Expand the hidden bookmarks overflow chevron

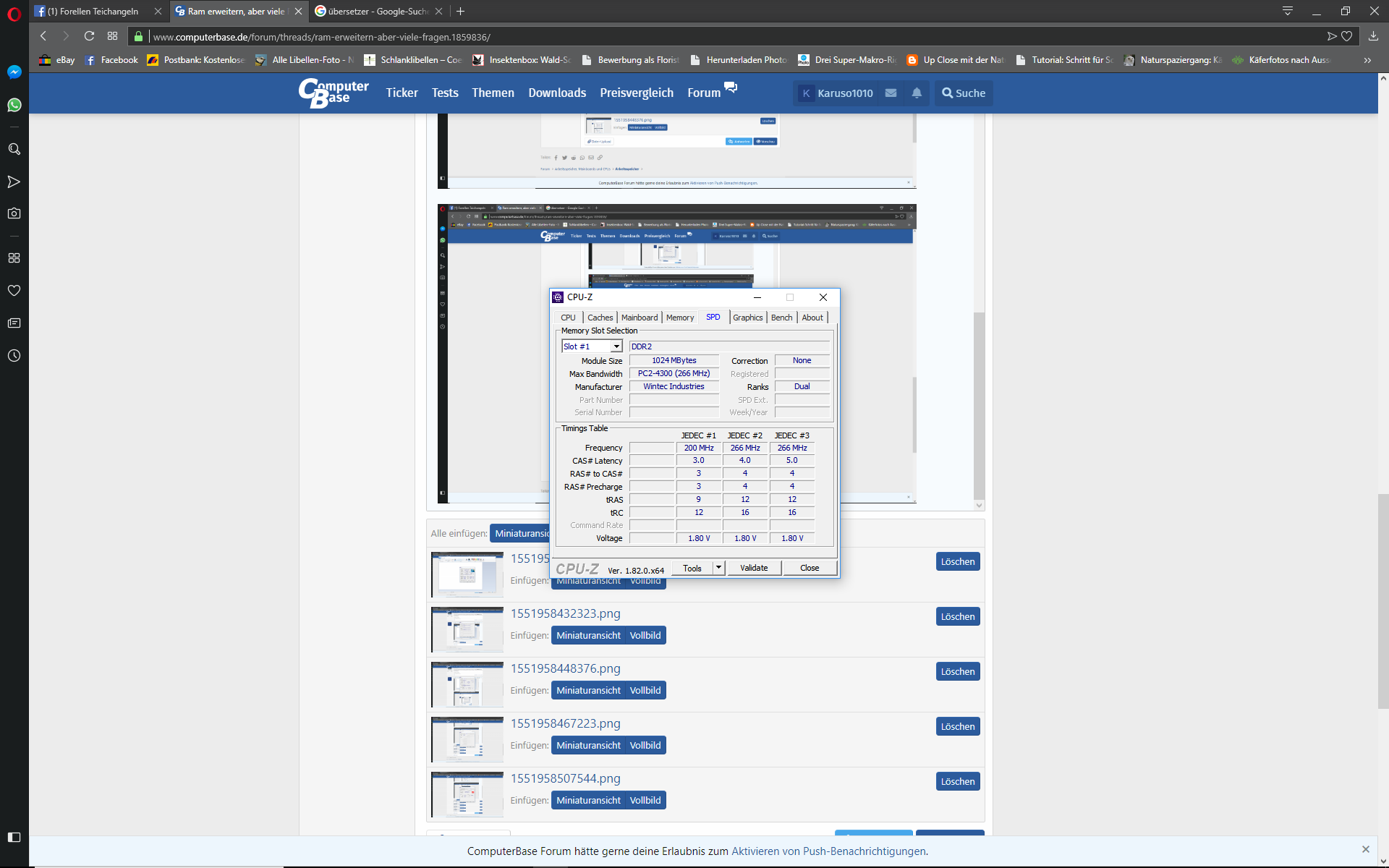(1367, 60)
